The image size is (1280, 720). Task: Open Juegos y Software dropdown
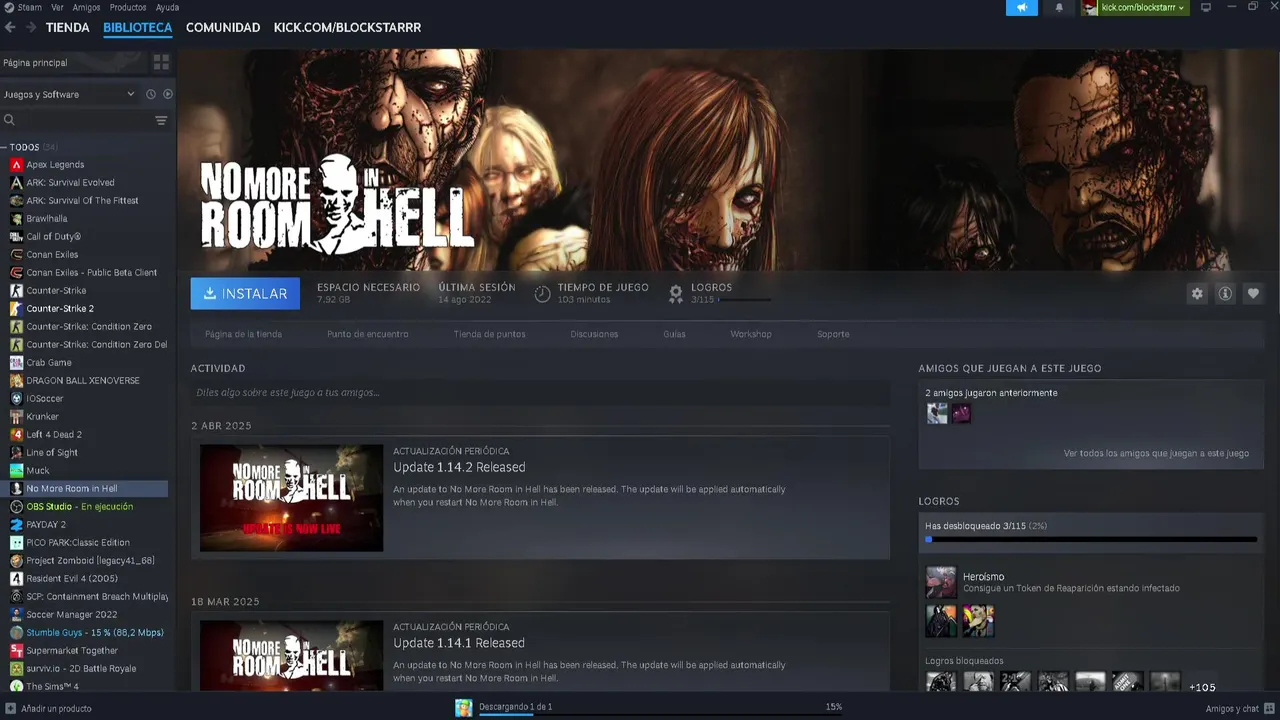click(x=68, y=94)
